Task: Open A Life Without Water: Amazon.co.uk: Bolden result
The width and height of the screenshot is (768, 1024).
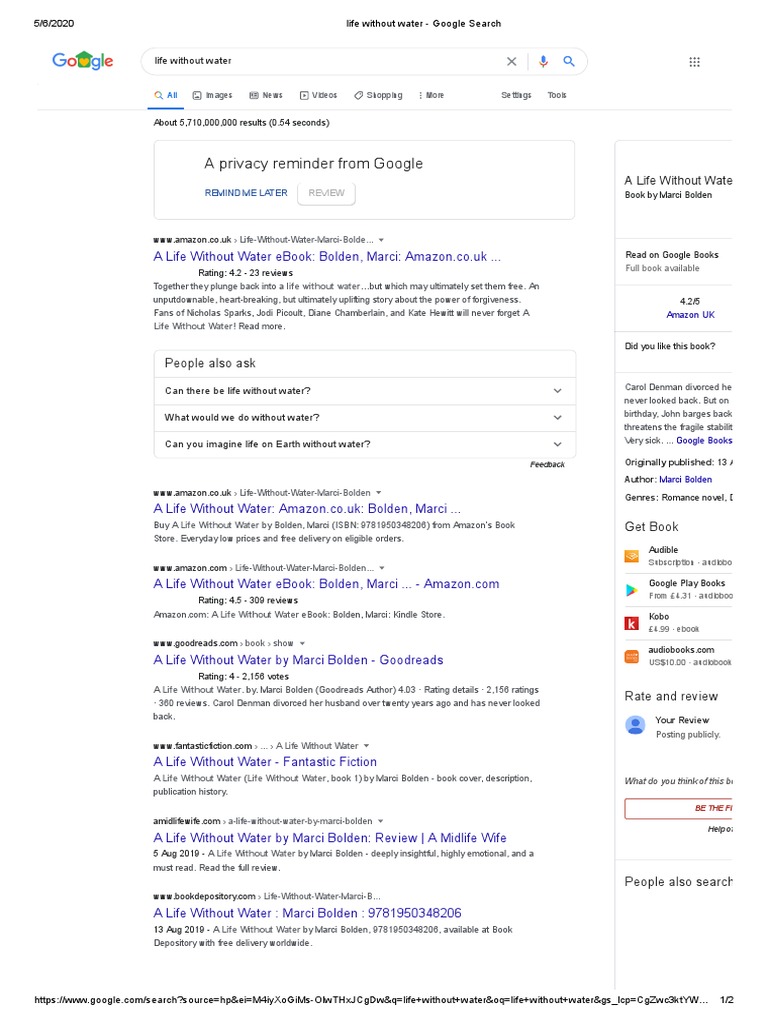Action: click(x=307, y=509)
